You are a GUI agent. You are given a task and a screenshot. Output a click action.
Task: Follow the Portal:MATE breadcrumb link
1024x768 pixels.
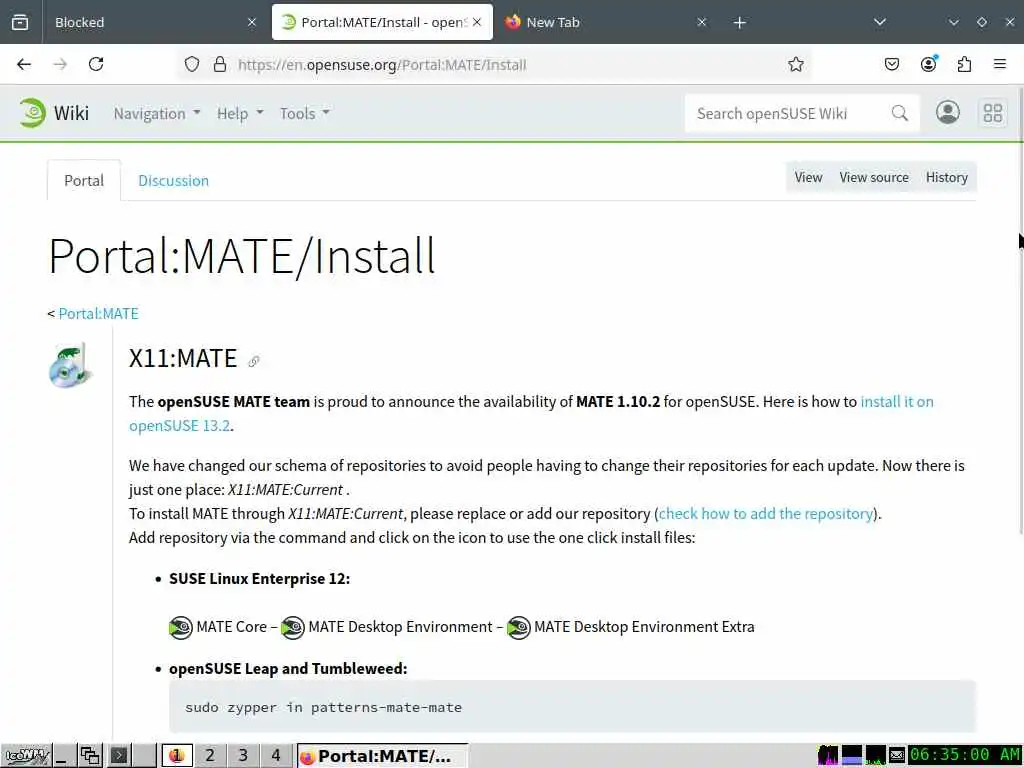point(99,313)
